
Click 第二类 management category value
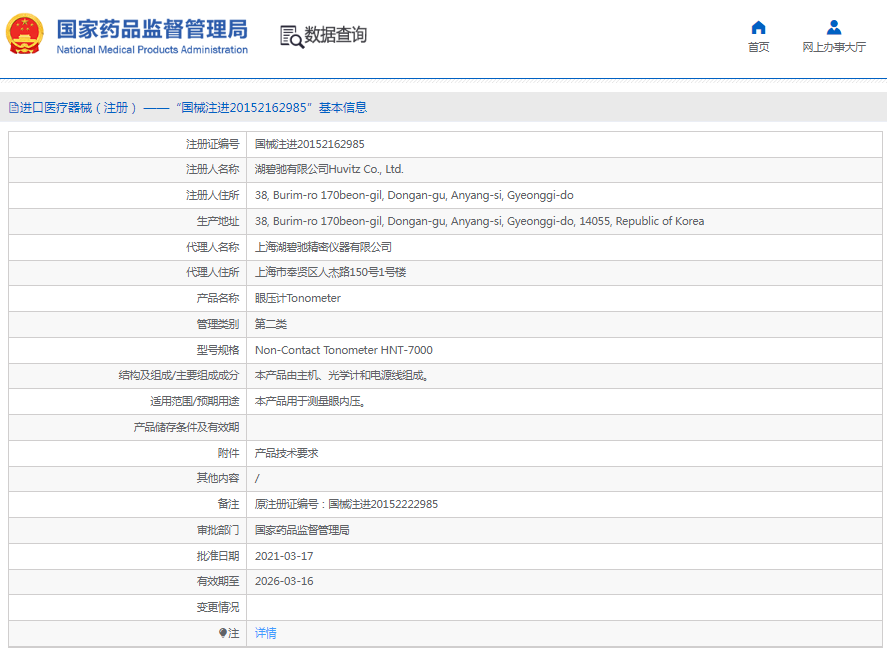[270, 324]
